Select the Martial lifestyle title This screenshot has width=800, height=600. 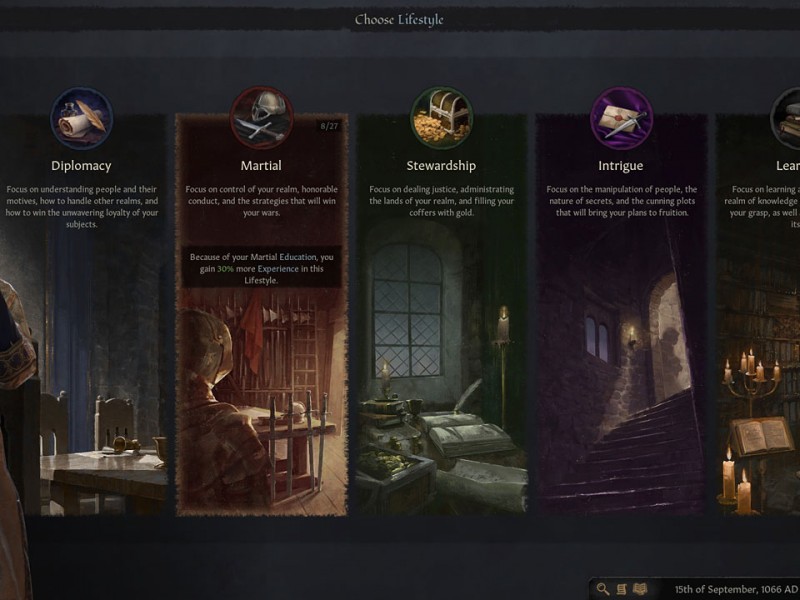click(261, 165)
